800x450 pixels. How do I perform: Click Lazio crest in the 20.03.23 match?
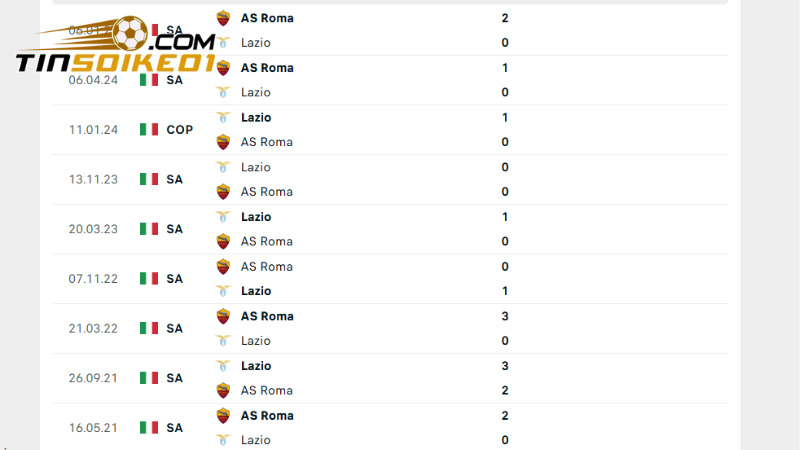click(223, 217)
